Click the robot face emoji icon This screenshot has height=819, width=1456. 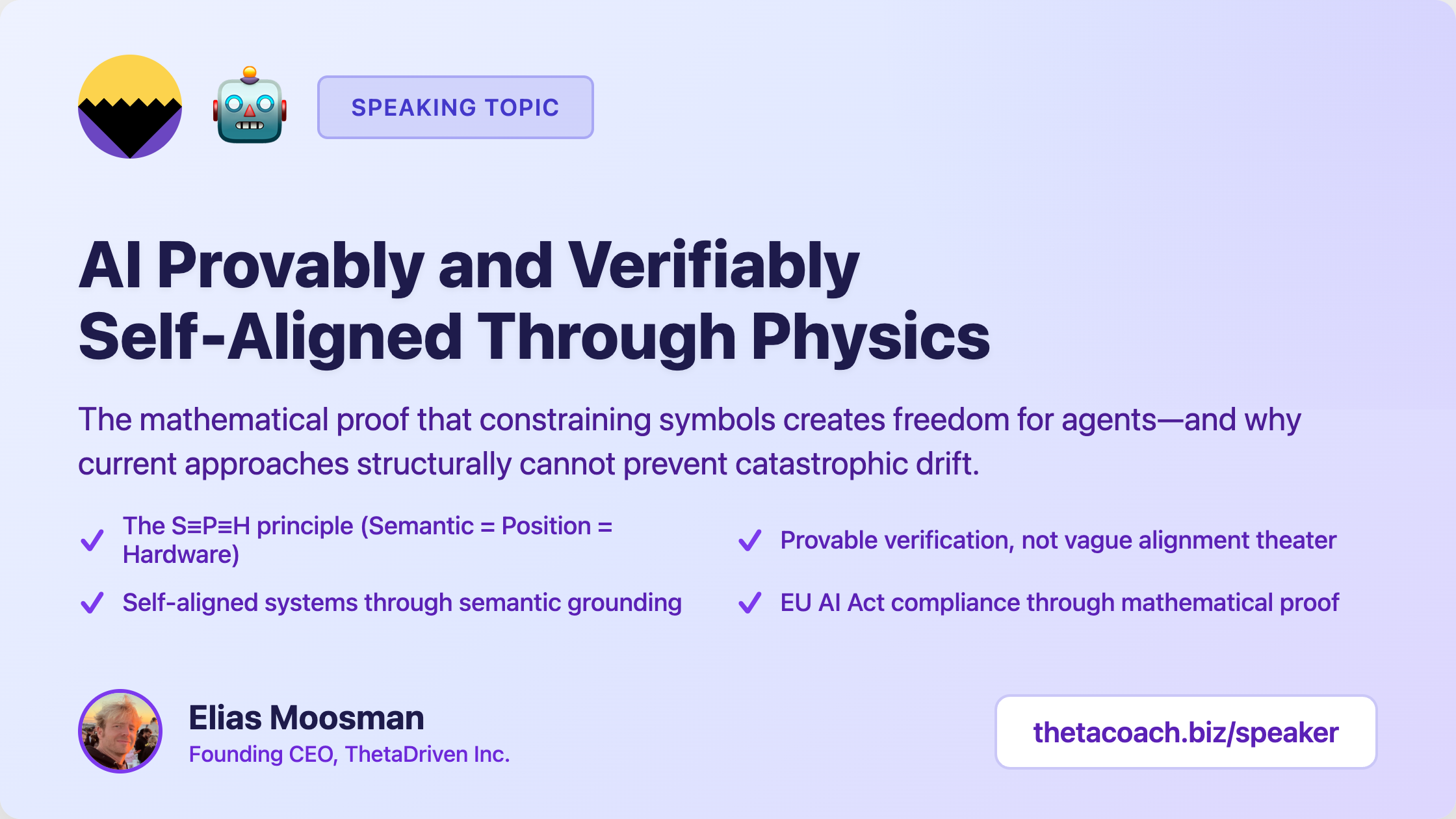click(x=250, y=105)
